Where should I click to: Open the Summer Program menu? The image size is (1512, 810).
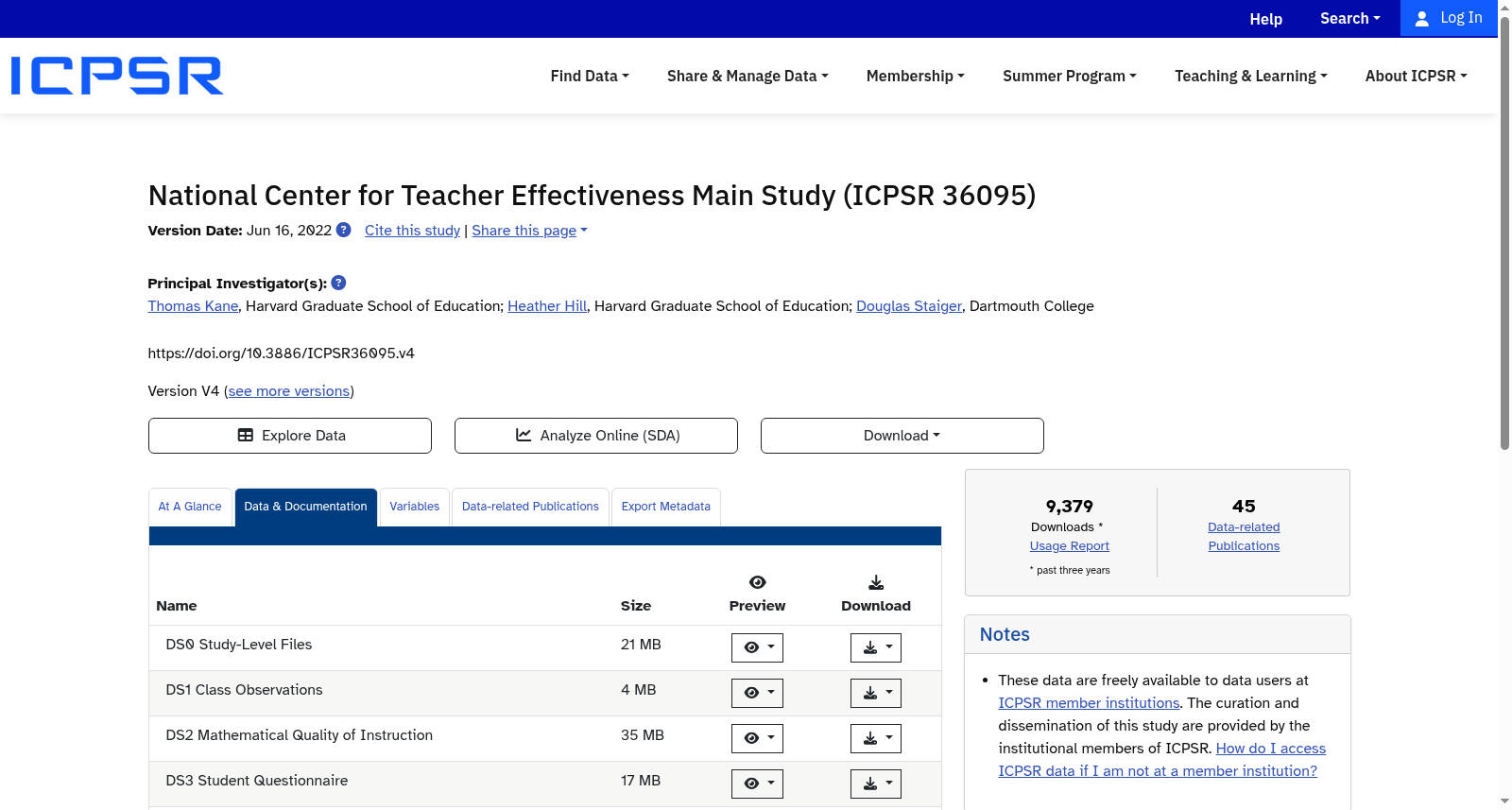1070,76
